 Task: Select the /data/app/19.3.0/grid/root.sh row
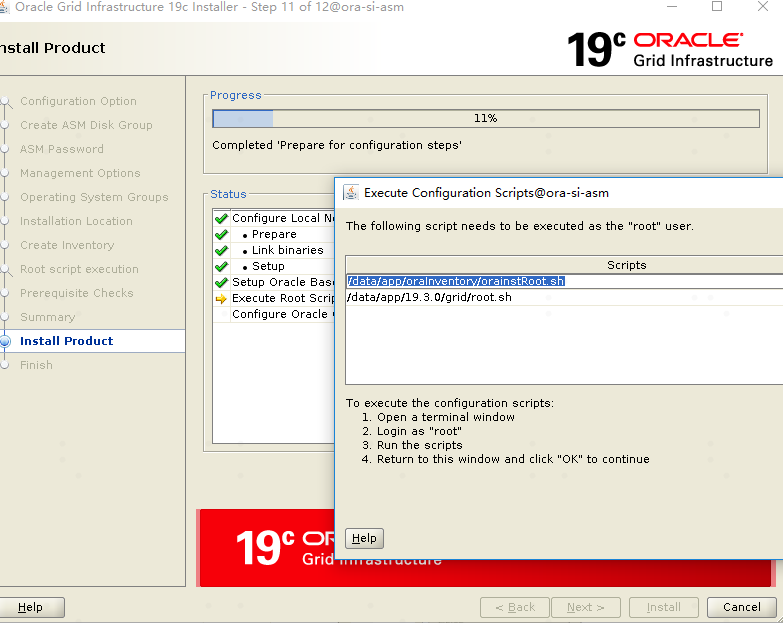point(564,297)
